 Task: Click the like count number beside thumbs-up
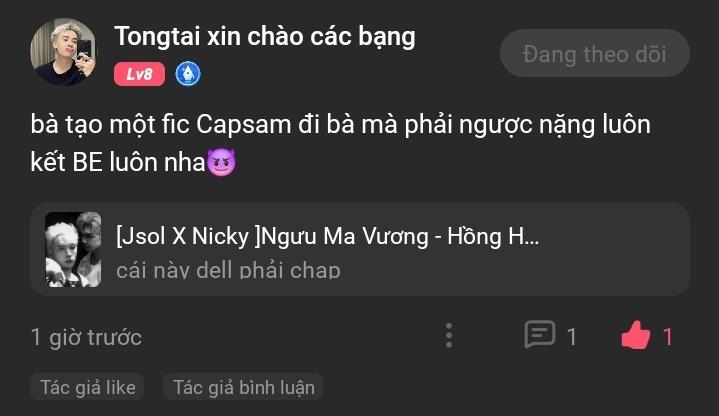[x=668, y=337]
